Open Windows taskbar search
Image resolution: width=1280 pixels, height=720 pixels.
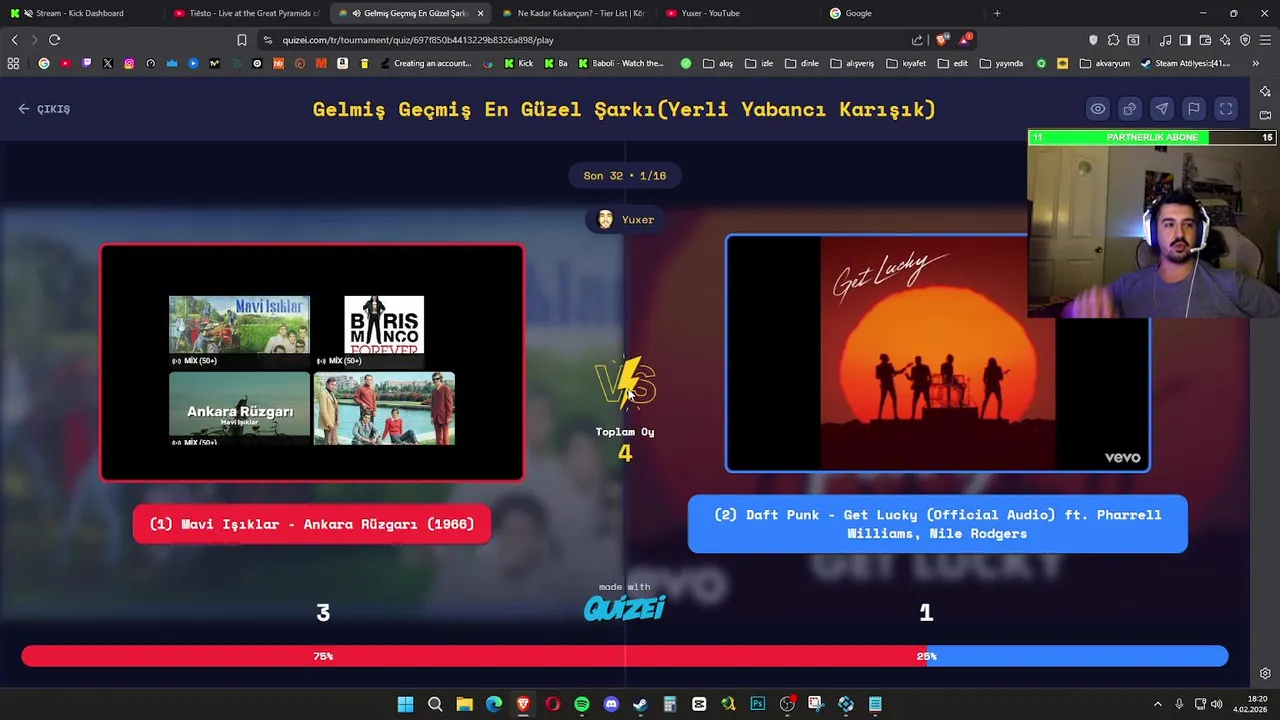click(435, 704)
